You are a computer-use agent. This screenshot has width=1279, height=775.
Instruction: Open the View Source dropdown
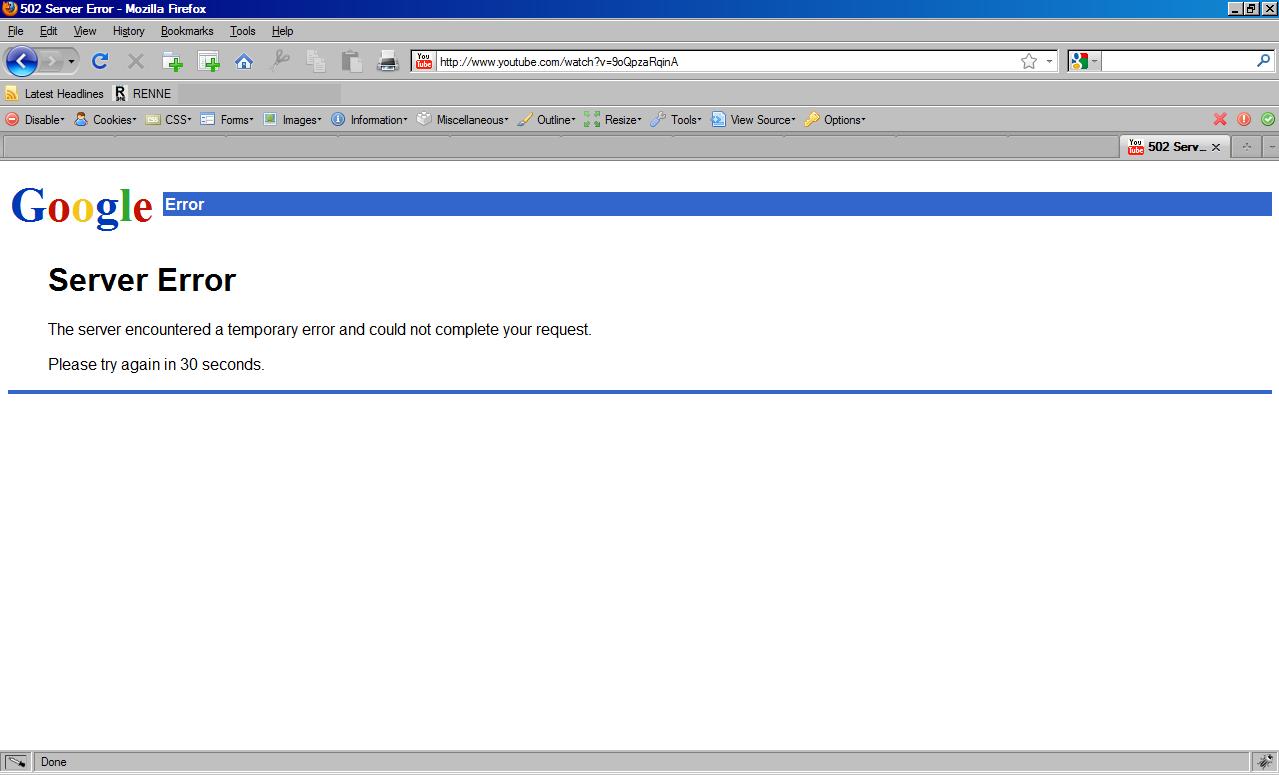pos(754,120)
